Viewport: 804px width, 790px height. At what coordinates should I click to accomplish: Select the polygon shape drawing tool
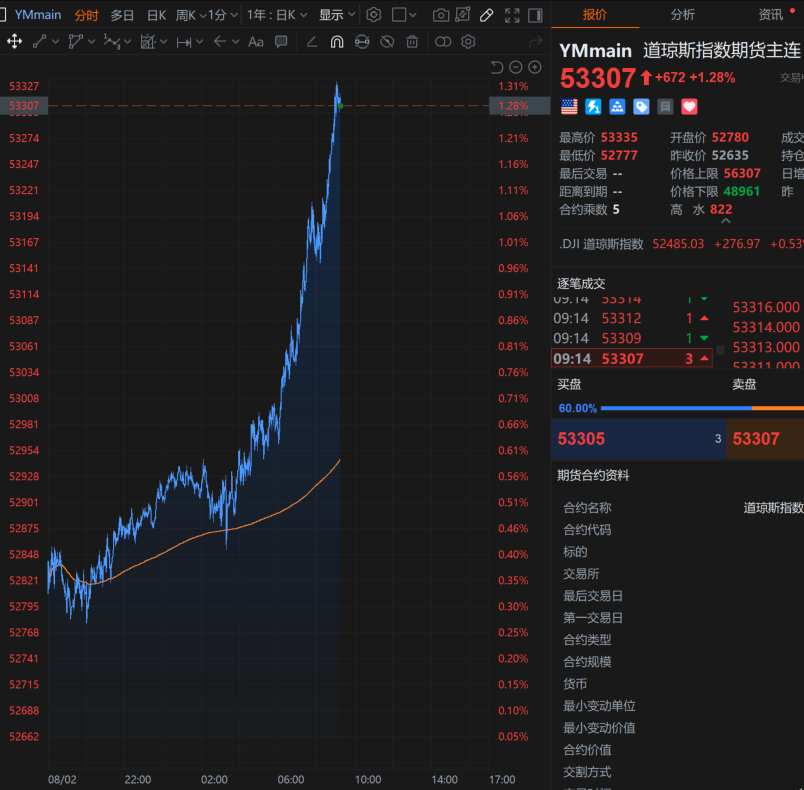(75, 42)
